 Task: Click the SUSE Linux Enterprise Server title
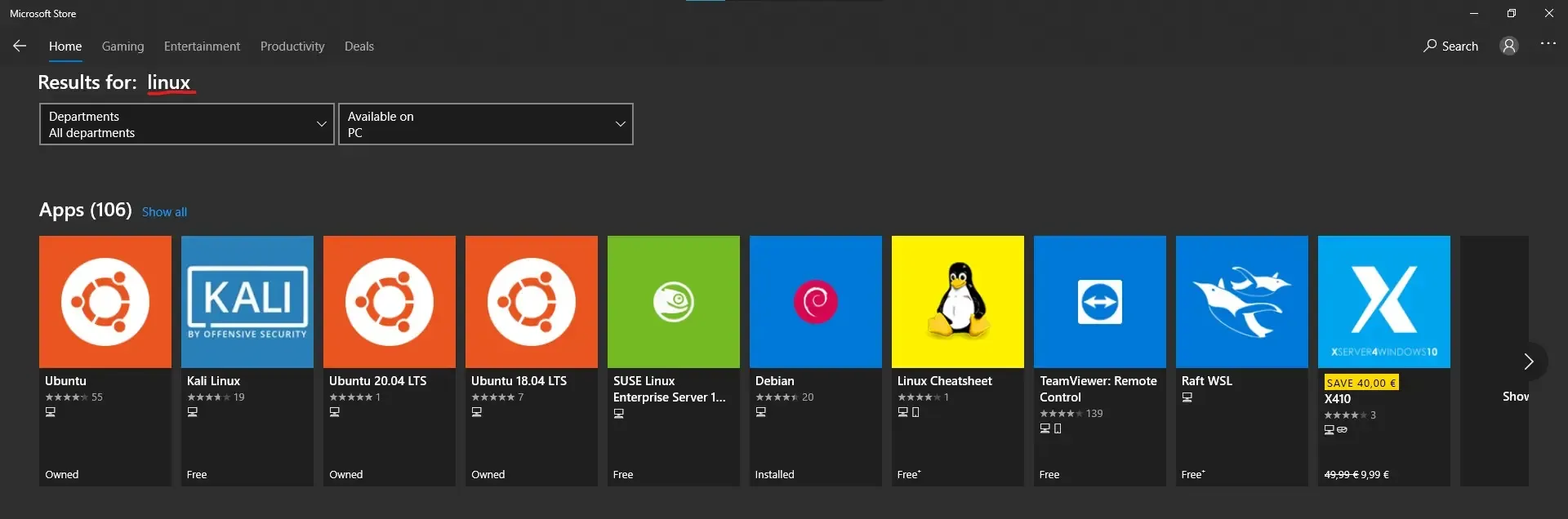[x=669, y=389]
